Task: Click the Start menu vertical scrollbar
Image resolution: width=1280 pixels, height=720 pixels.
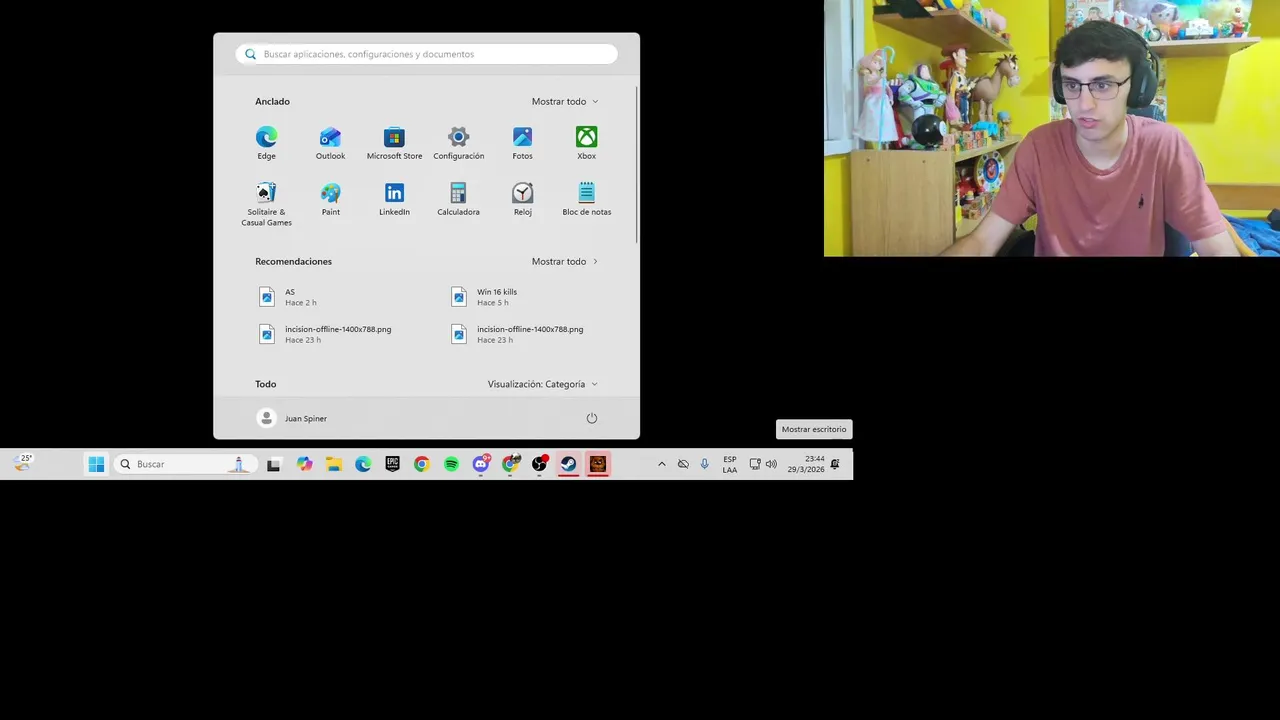Action: [636, 165]
